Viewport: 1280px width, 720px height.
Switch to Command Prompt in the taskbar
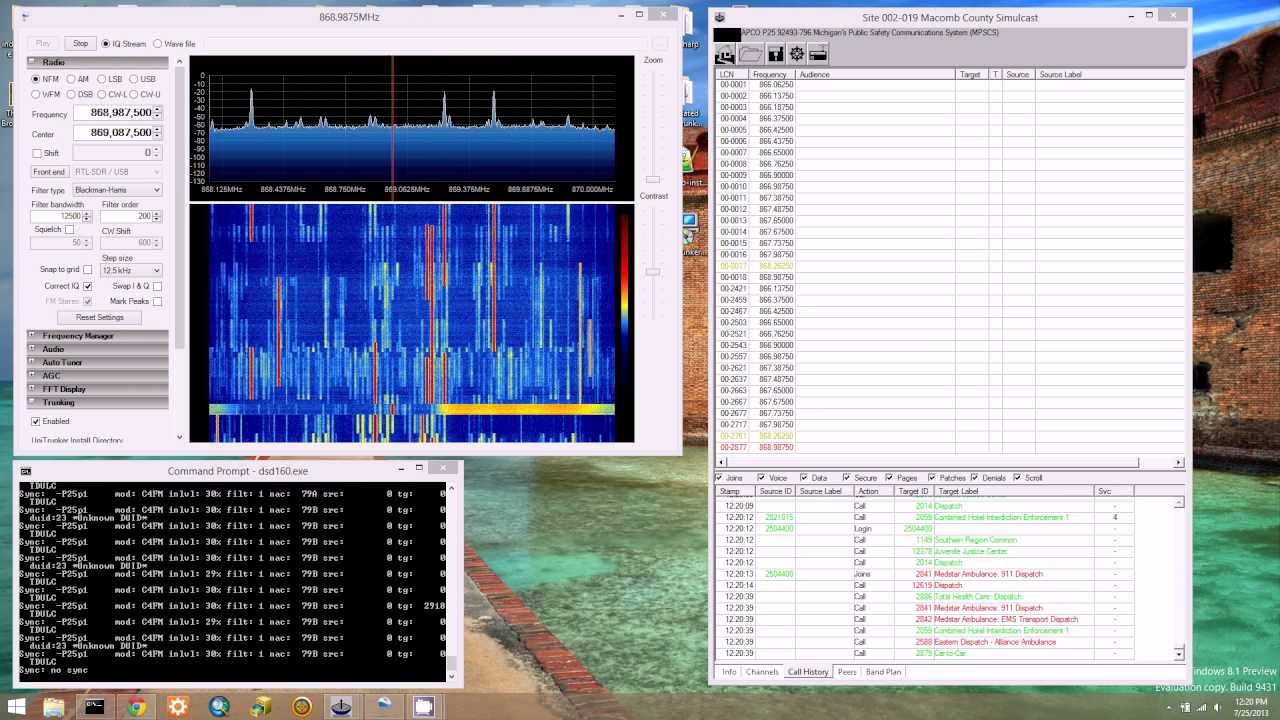95,707
